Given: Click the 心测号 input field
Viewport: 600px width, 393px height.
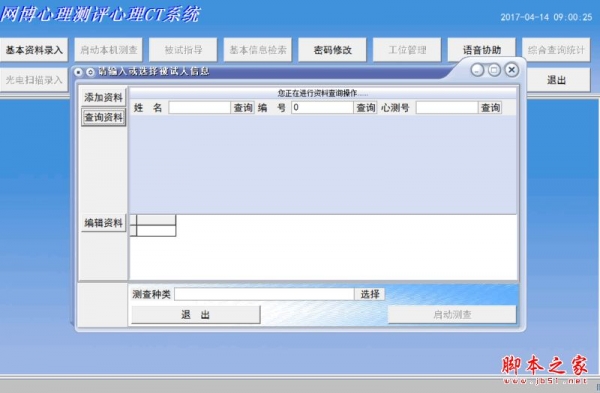Looking at the screenshot, I should (447, 108).
